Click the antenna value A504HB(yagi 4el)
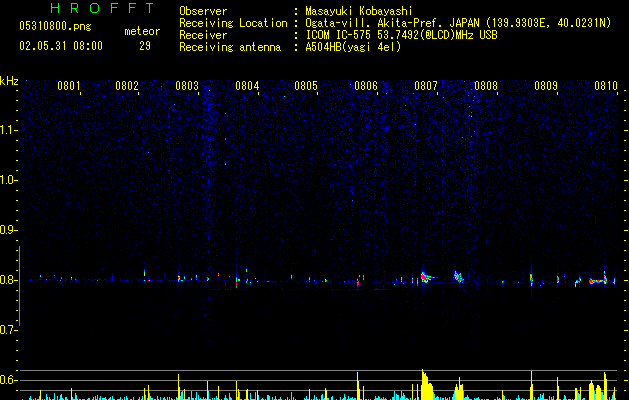The height and width of the screenshot is (400, 629). tap(353, 47)
